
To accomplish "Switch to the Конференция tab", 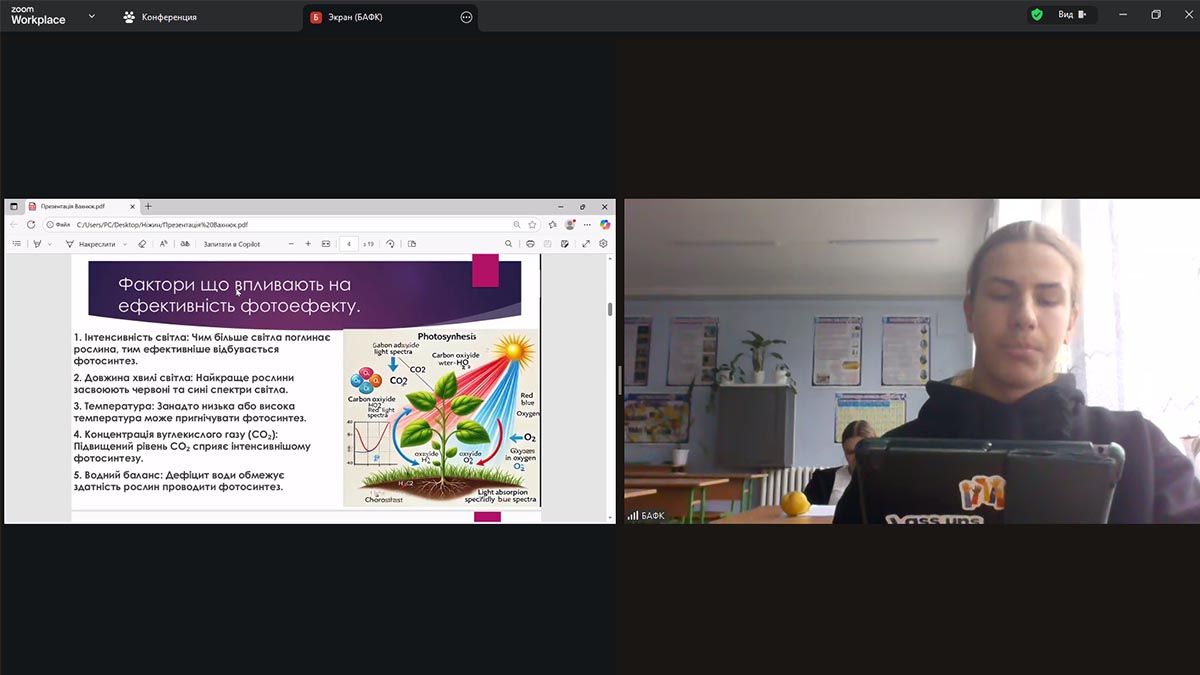I will (160, 17).
